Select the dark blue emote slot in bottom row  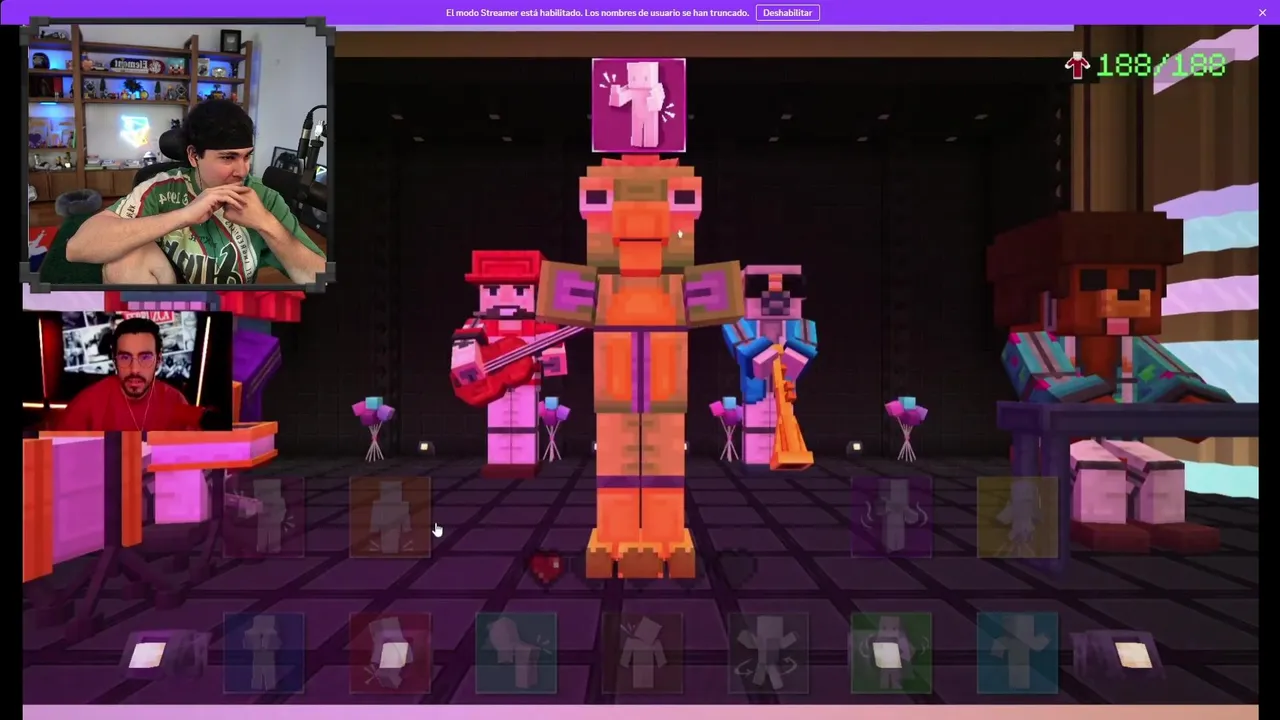[x=265, y=653]
